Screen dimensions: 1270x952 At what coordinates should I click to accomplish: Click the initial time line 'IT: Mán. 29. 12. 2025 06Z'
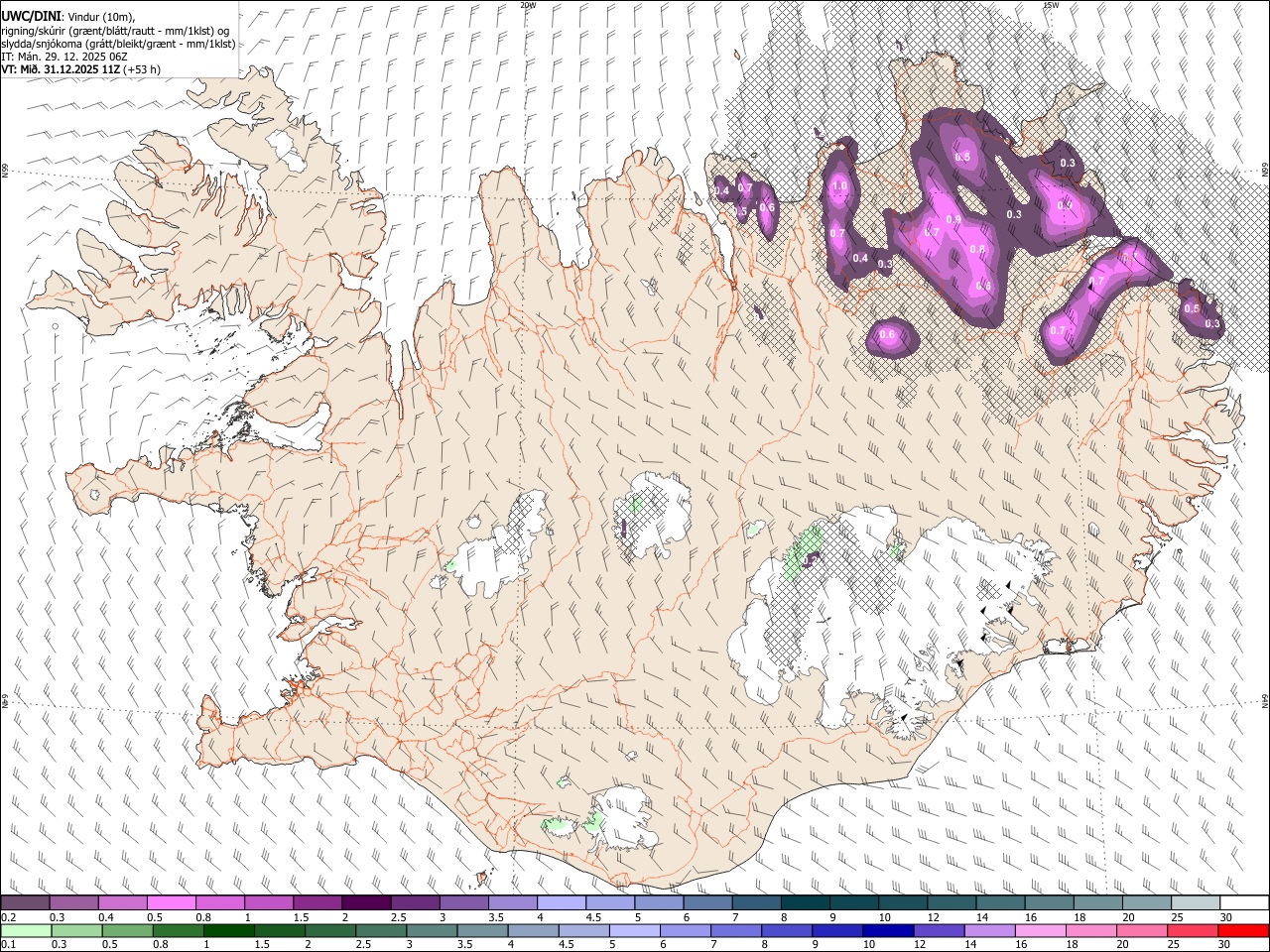tap(64, 57)
